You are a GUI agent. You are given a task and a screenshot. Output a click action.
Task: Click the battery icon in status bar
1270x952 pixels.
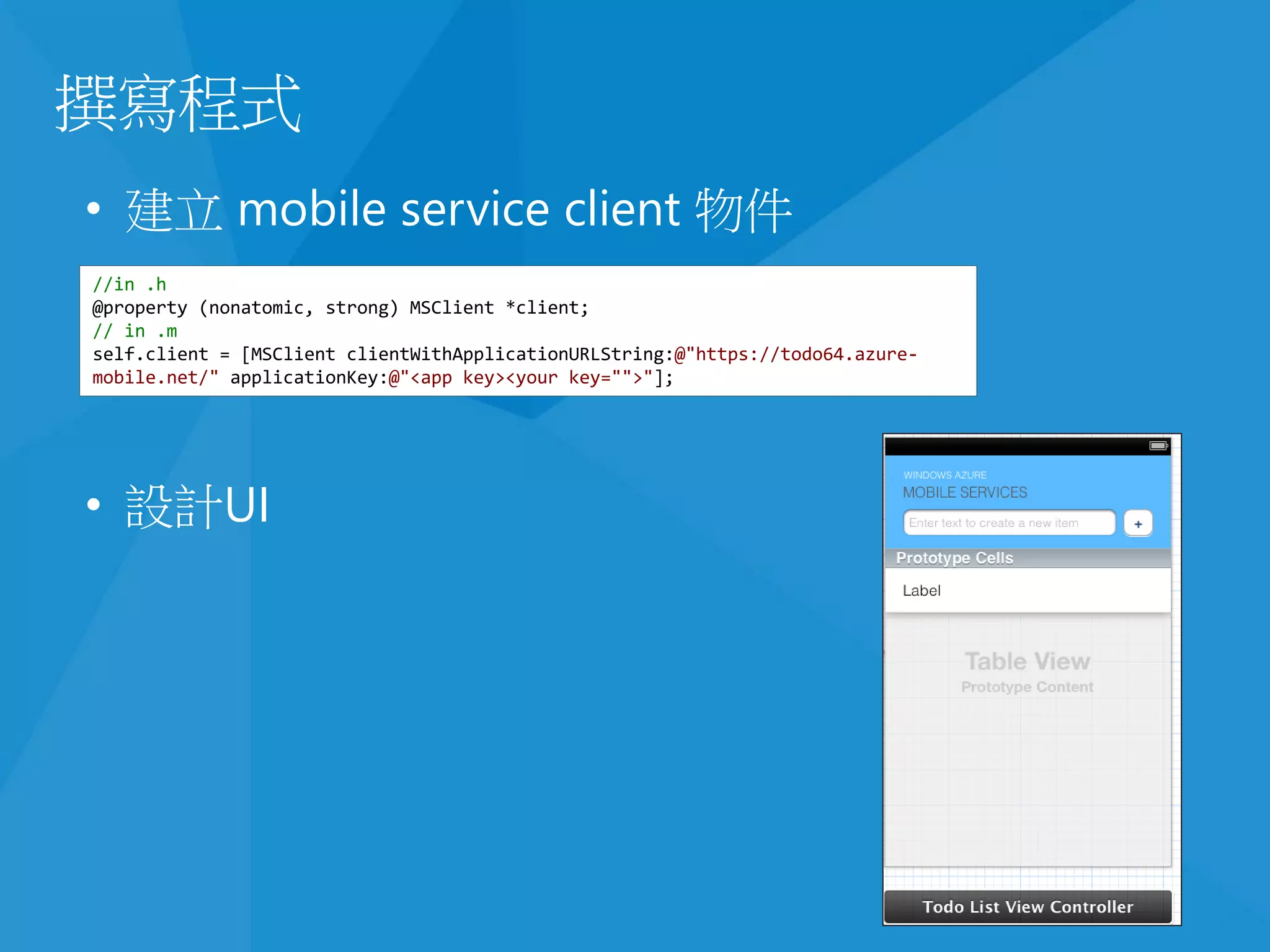(1158, 446)
